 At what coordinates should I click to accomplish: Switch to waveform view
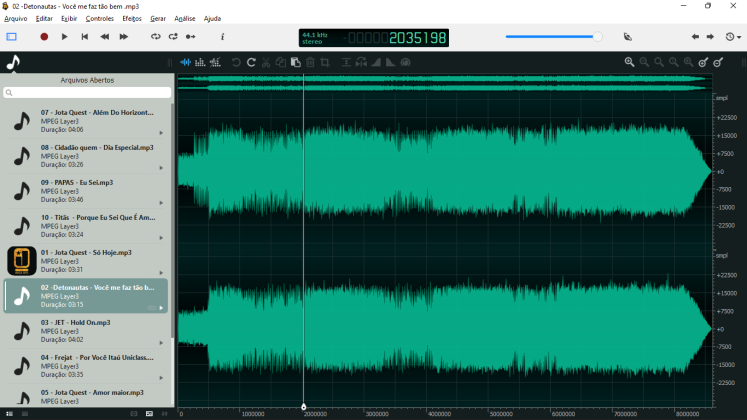click(186, 62)
